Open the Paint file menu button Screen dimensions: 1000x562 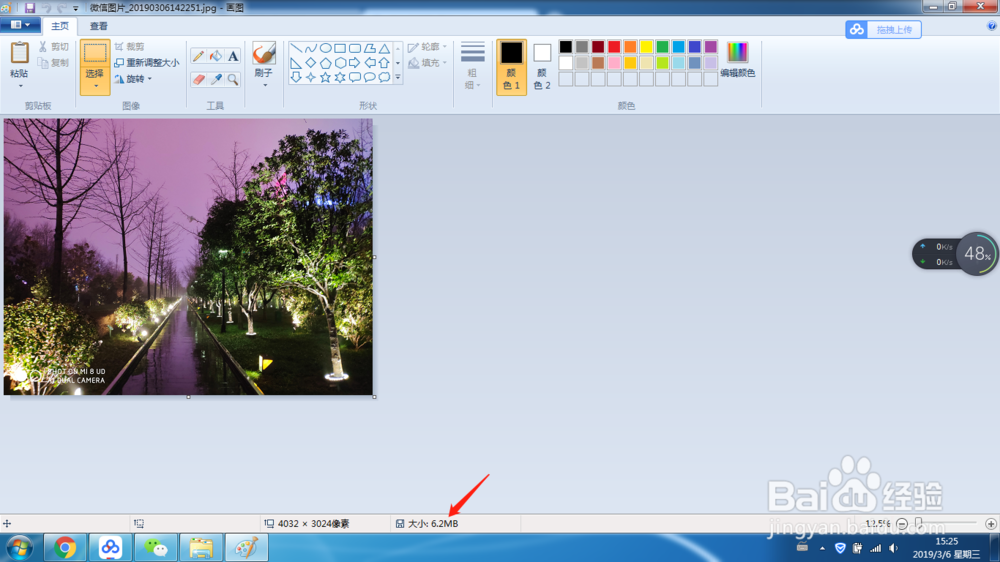tap(20, 25)
